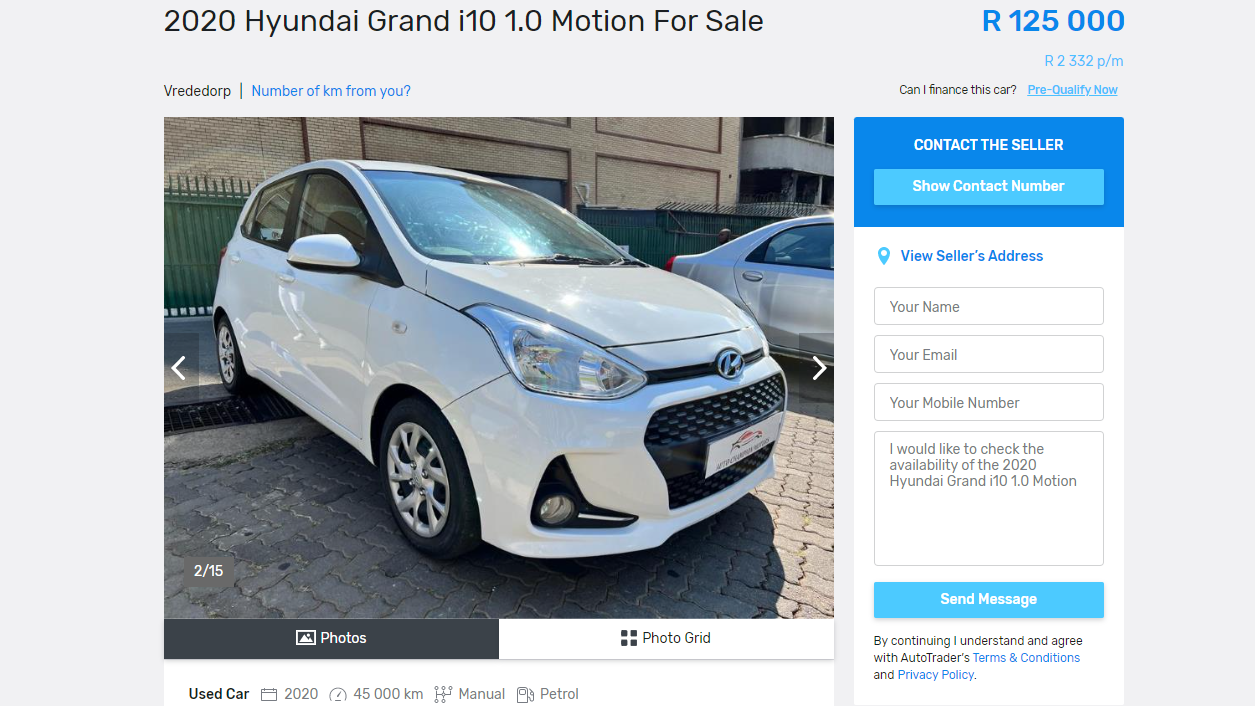Image resolution: width=1255 pixels, height=706 pixels.
Task: Click the odometer mileage icon
Action: pyautogui.click(x=338, y=694)
